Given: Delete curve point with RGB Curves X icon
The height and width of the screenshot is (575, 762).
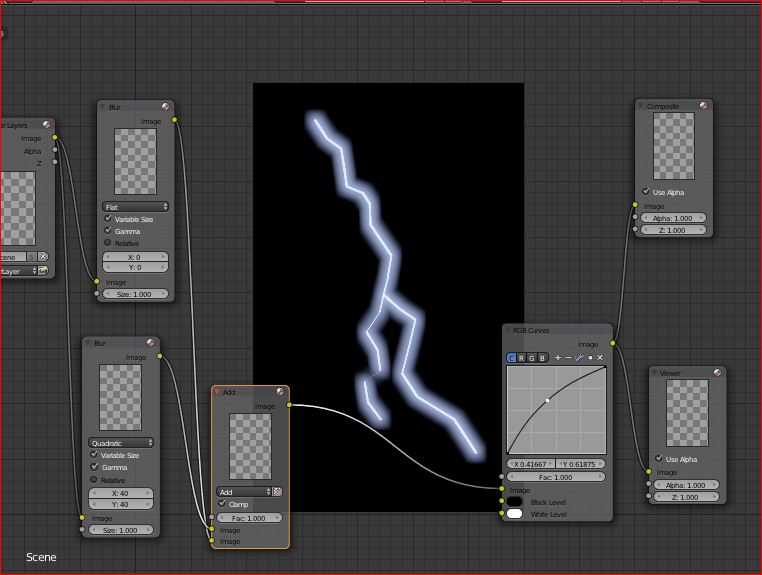Looking at the screenshot, I should click(x=600, y=358).
